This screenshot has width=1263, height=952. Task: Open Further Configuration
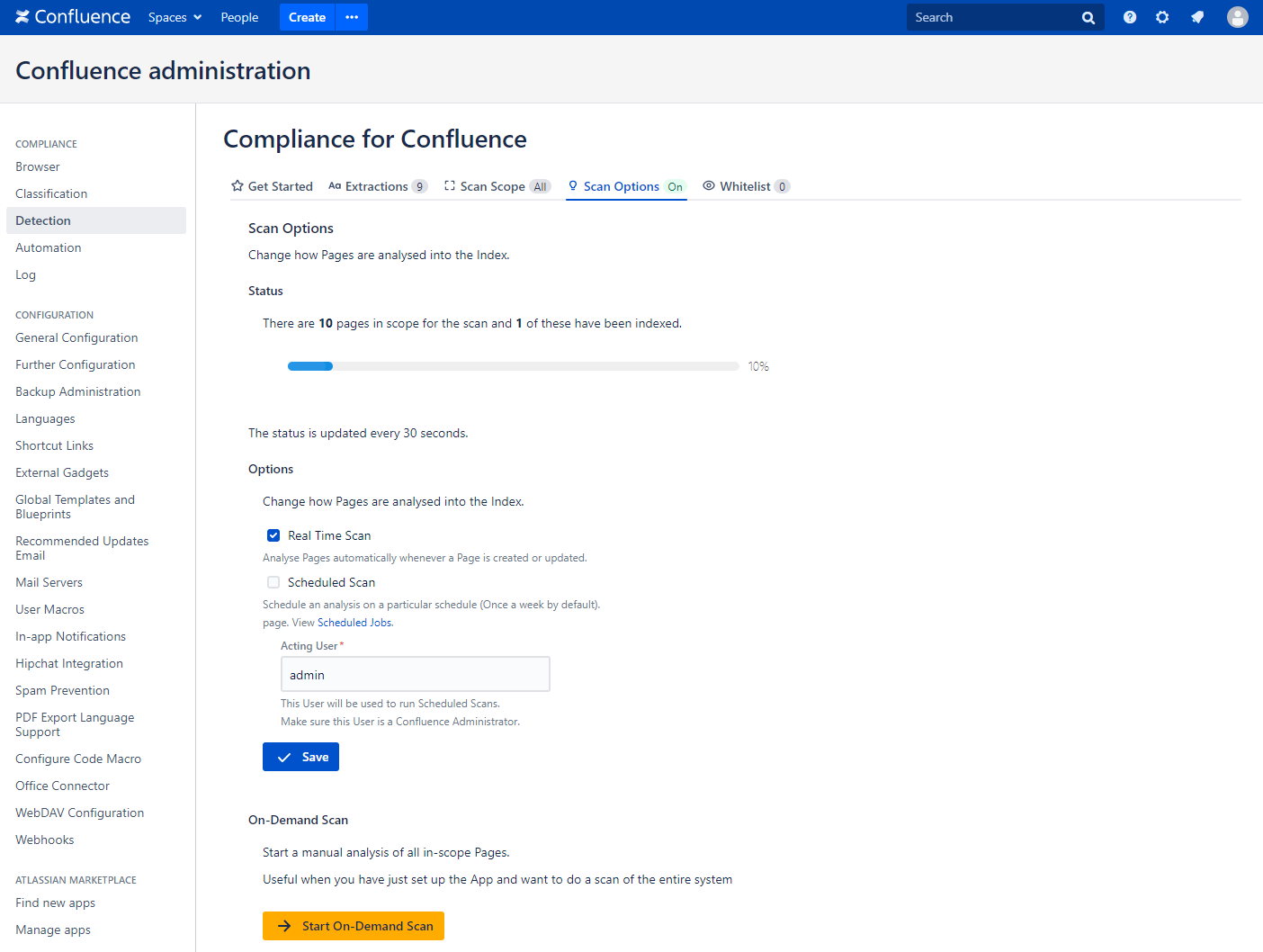pyautogui.click(x=76, y=364)
